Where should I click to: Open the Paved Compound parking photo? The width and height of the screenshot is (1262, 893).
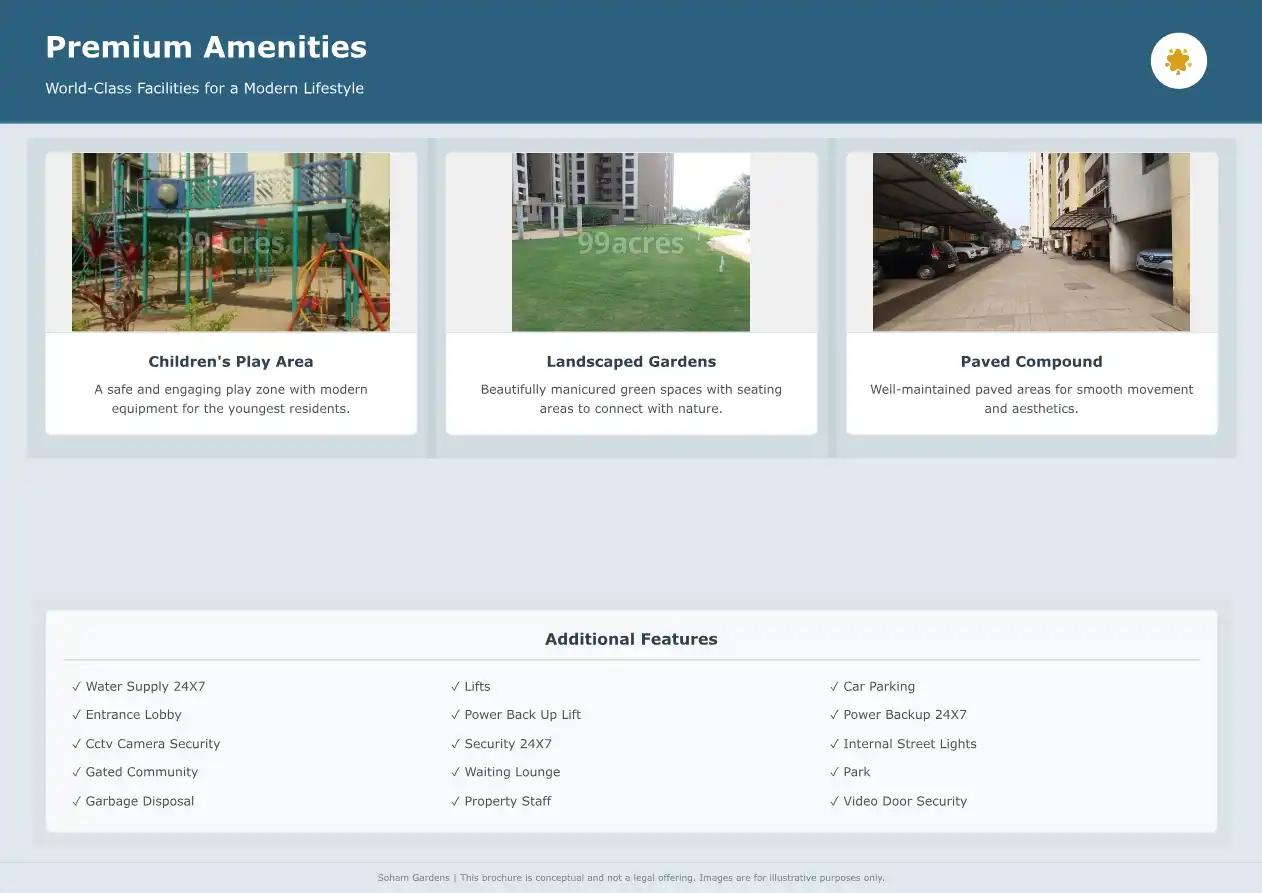1031,242
